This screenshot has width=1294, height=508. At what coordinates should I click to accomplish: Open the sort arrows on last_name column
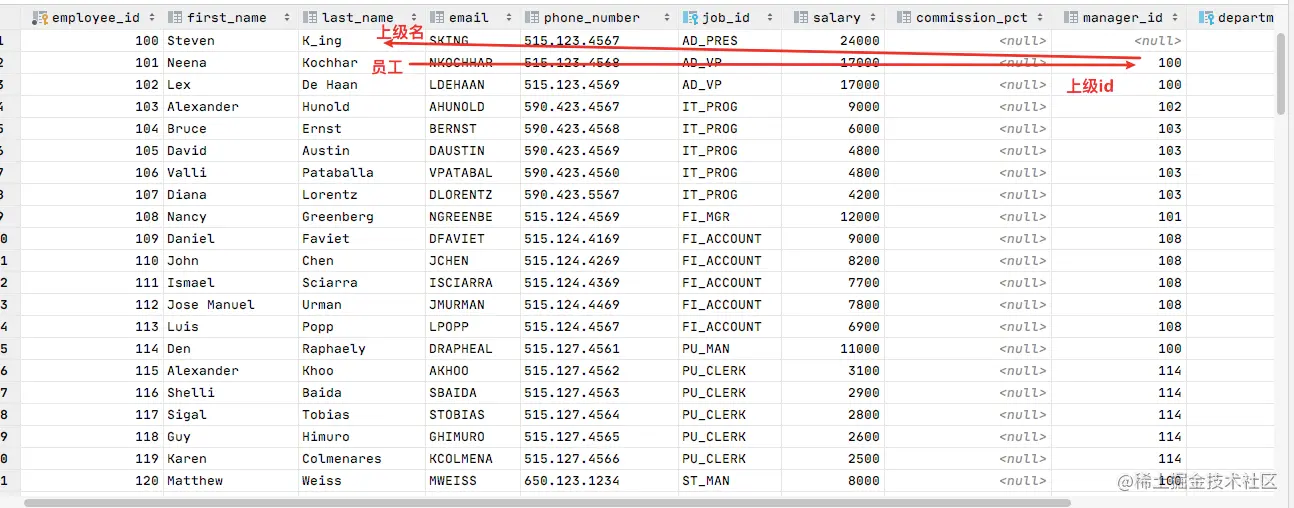[414, 17]
